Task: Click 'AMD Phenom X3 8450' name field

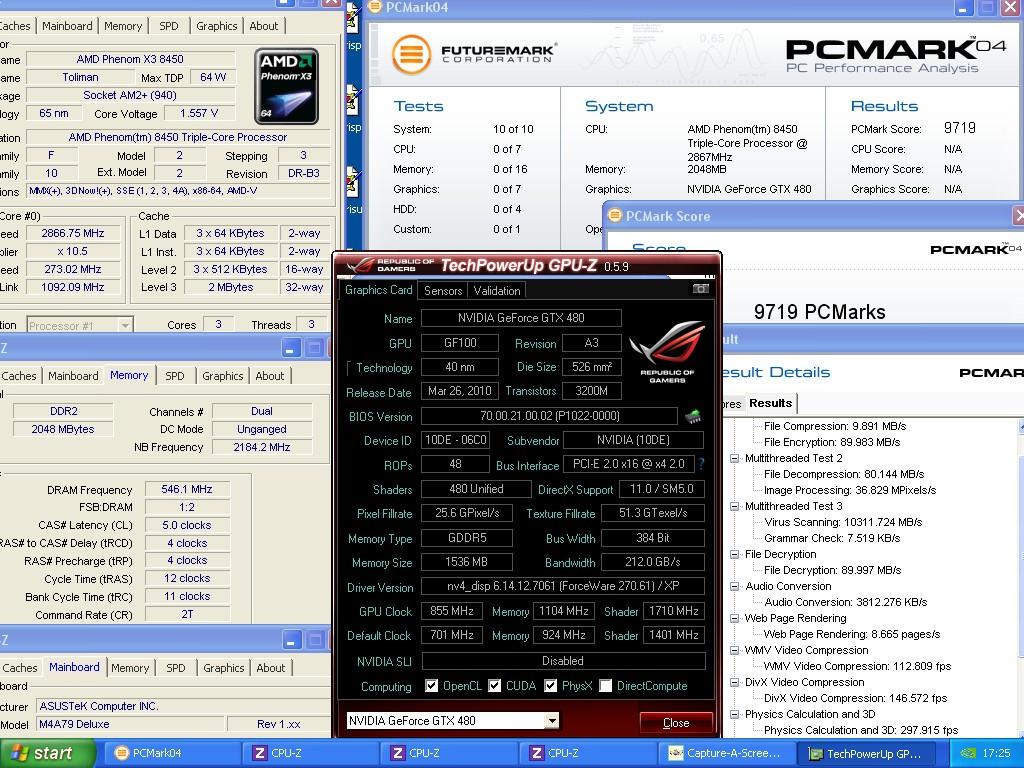Action: click(x=130, y=59)
